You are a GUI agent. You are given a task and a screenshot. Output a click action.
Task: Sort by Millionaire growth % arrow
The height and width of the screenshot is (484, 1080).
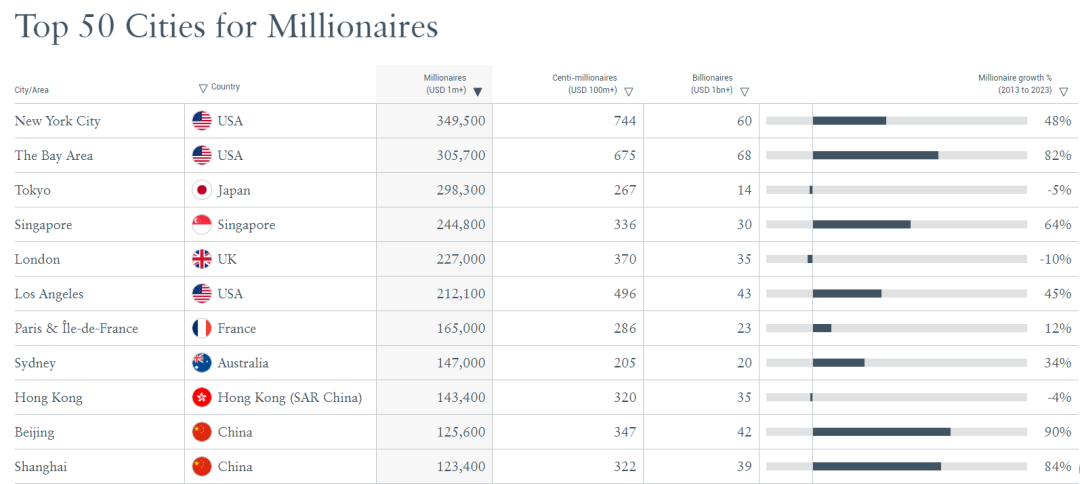(1063, 91)
